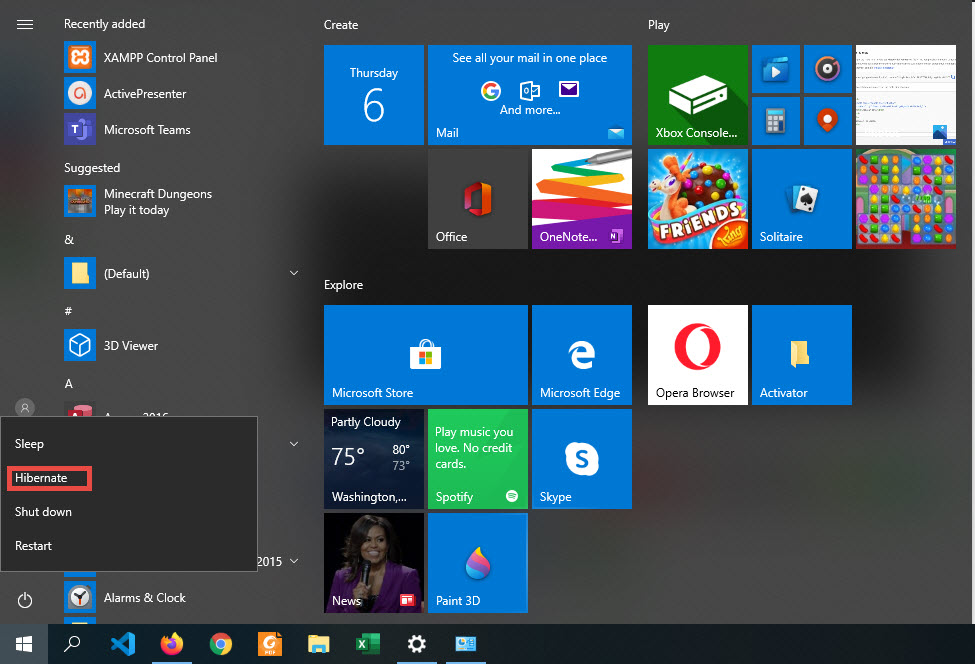Click the Firefox taskbar icon
This screenshot has height=664, width=975.
(x=172, y=644)
